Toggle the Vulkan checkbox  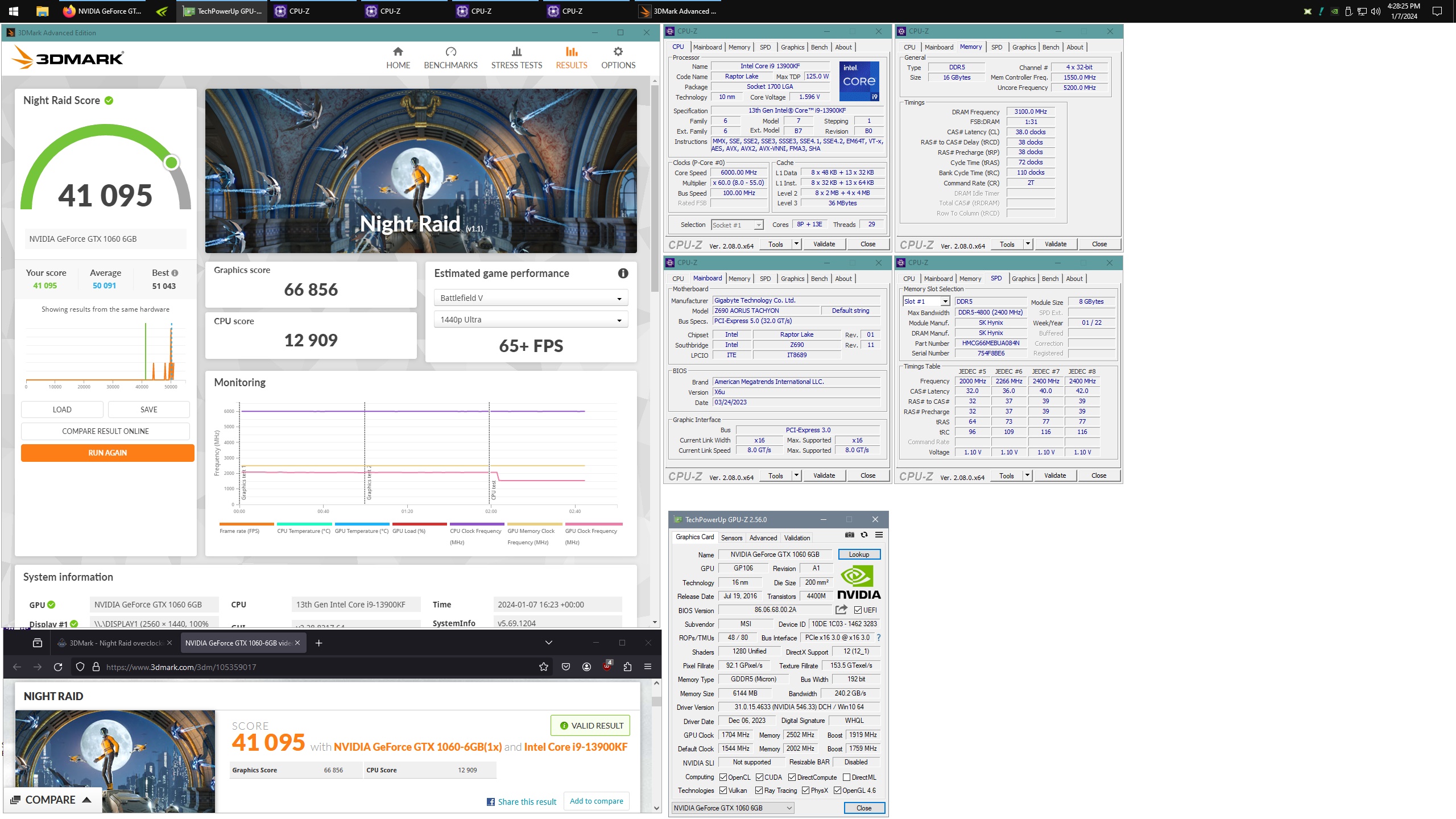(x=723, y=790)
